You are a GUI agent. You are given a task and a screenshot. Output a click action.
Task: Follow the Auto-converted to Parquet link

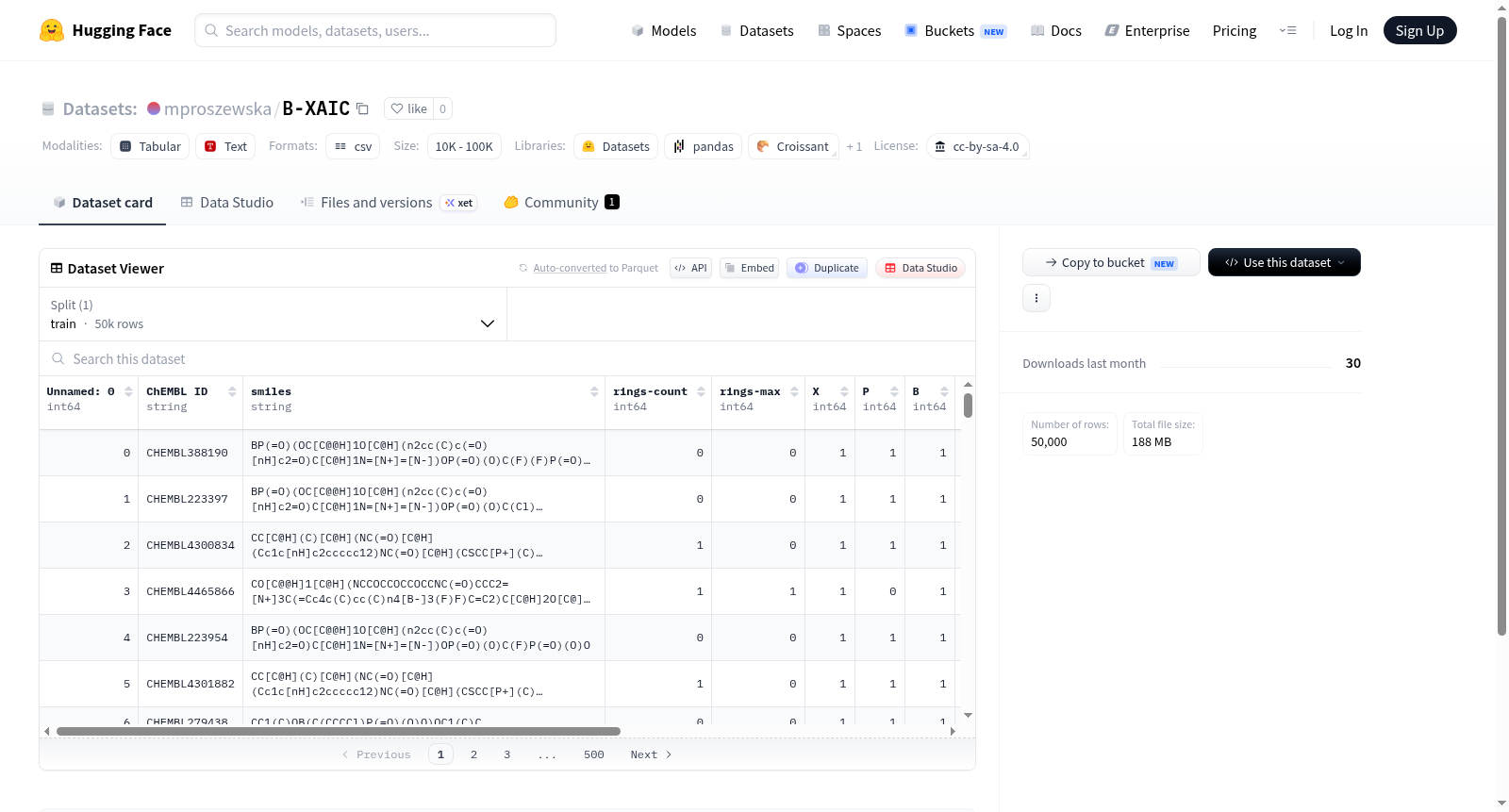point(595,268)
